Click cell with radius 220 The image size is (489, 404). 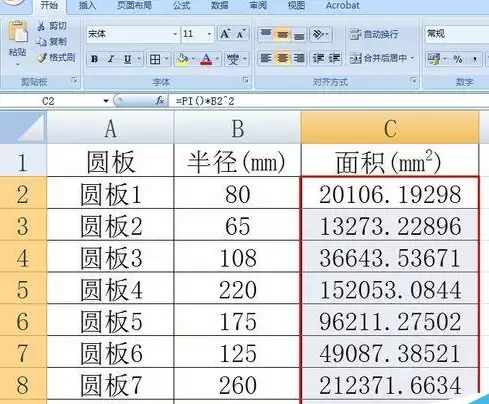tap(237, 289)
